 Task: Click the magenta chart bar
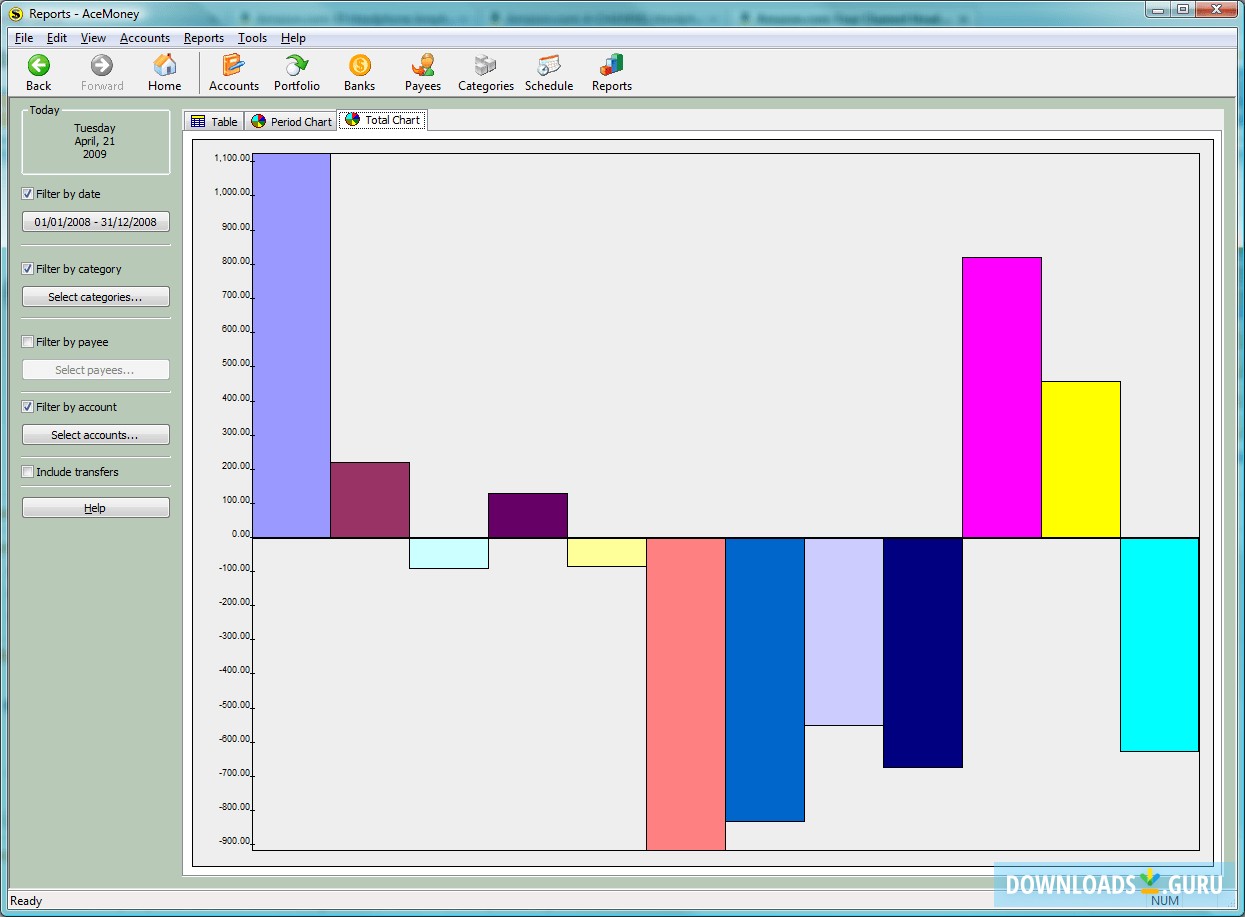(x=1002, y=397)
